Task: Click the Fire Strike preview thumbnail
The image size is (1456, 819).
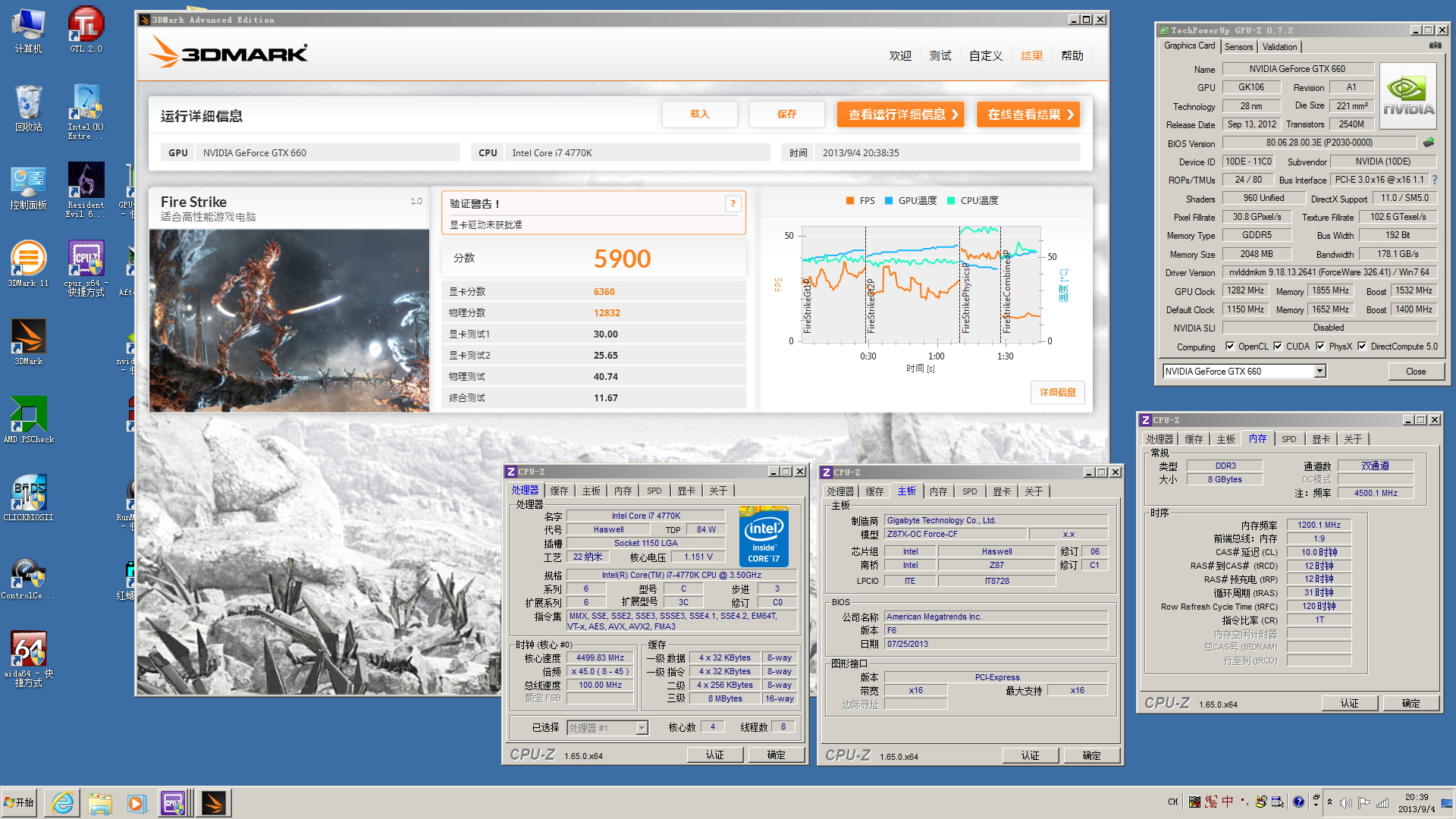Action: [x=289, y=321]
